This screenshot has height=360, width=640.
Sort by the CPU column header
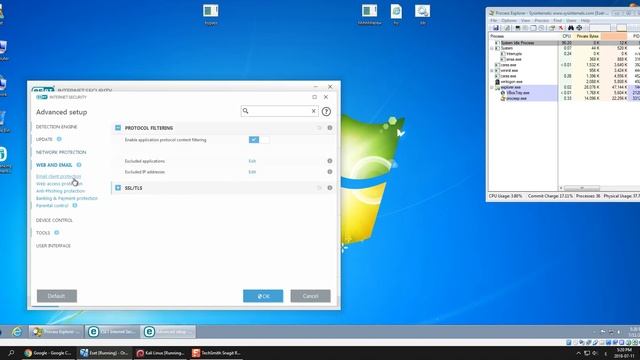coord(566,36)
